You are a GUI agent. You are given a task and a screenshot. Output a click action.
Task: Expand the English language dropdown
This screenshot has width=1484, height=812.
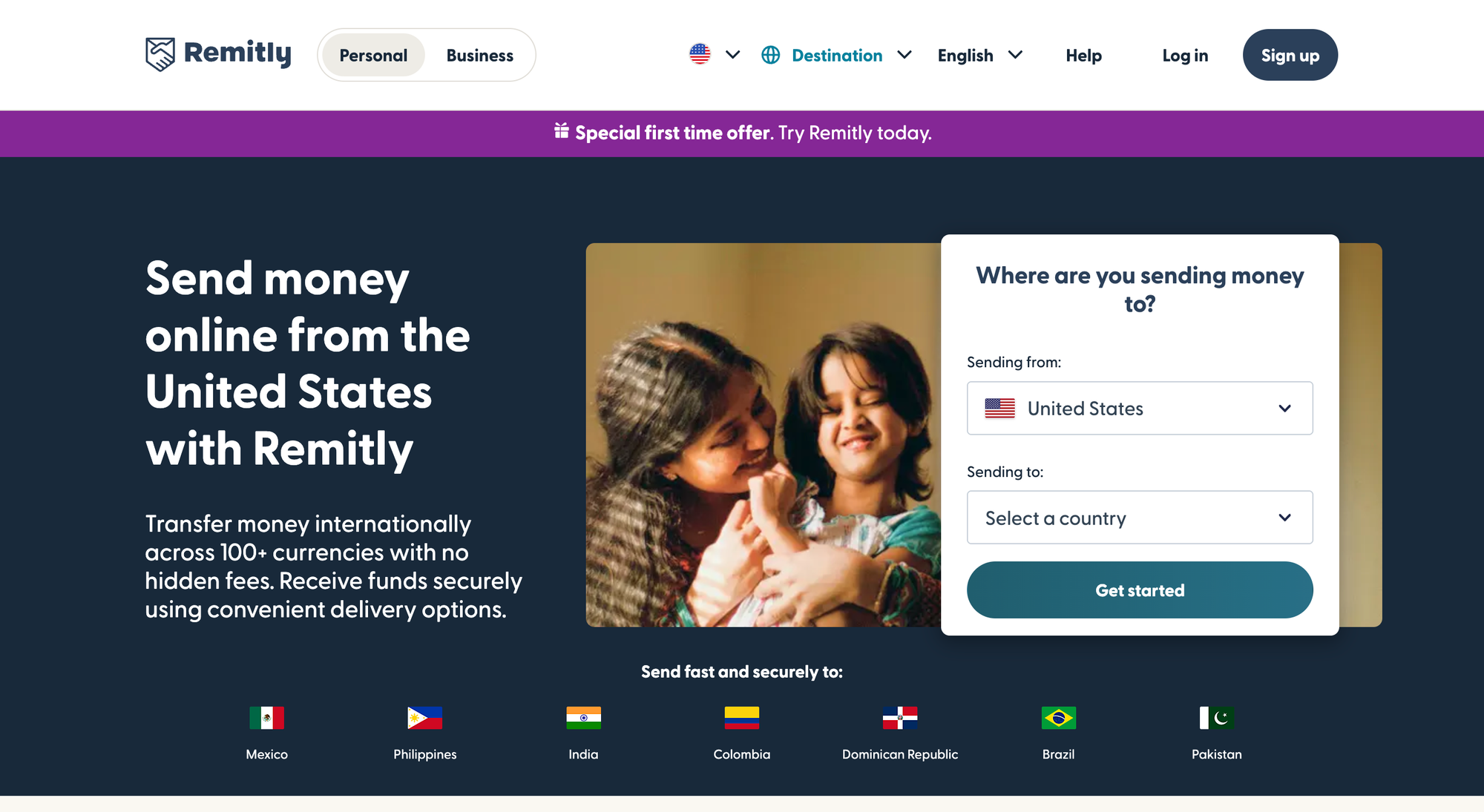[980, 55]
